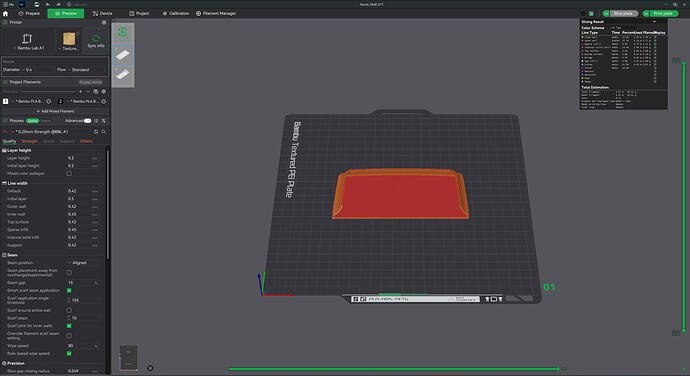690x376 pixels.
Task: Search process settings magnifier icon
Action: point(104,132)
